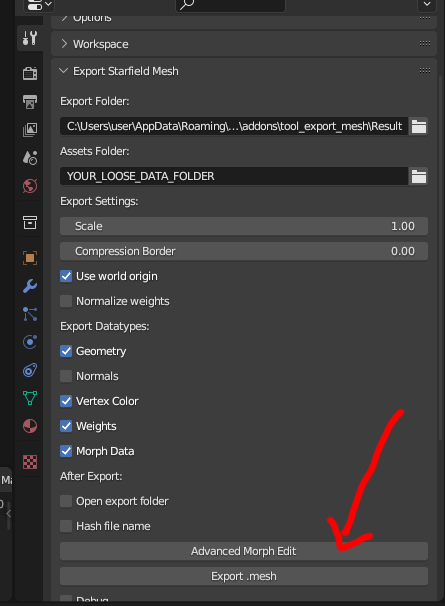Image resolution: width=445 pixels, height=606 pixels.
Task: Adjust the Compression Border slider
Action: click(x=244, y=251)
